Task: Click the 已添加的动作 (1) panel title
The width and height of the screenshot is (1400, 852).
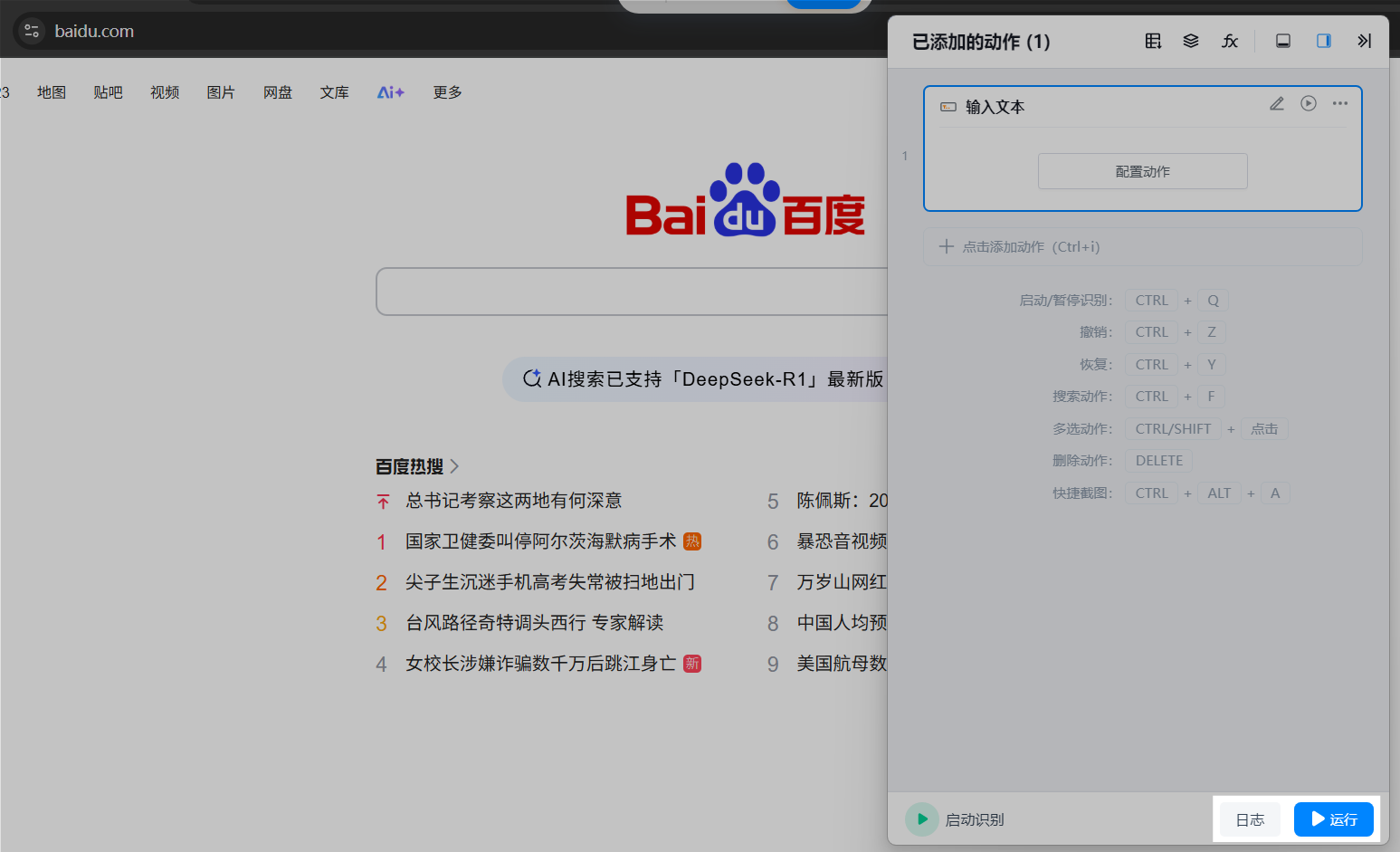Action: click(x=981, y=42)
